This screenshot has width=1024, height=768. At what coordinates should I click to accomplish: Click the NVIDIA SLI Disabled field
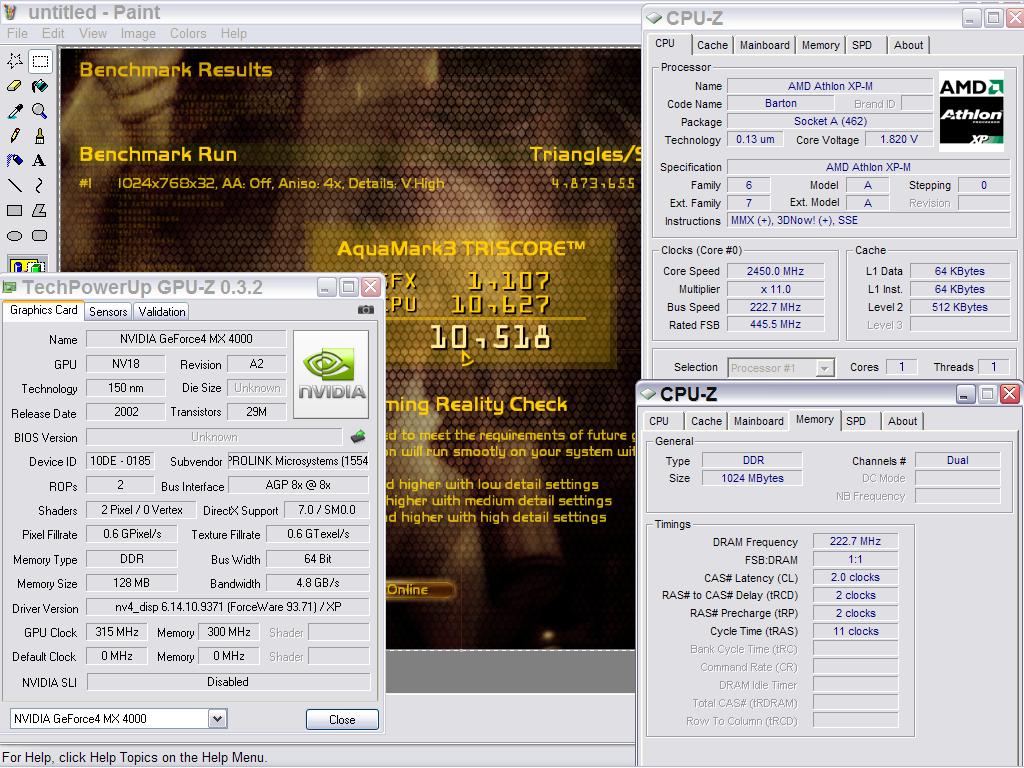pyautogui.click(x=228, y=682)
